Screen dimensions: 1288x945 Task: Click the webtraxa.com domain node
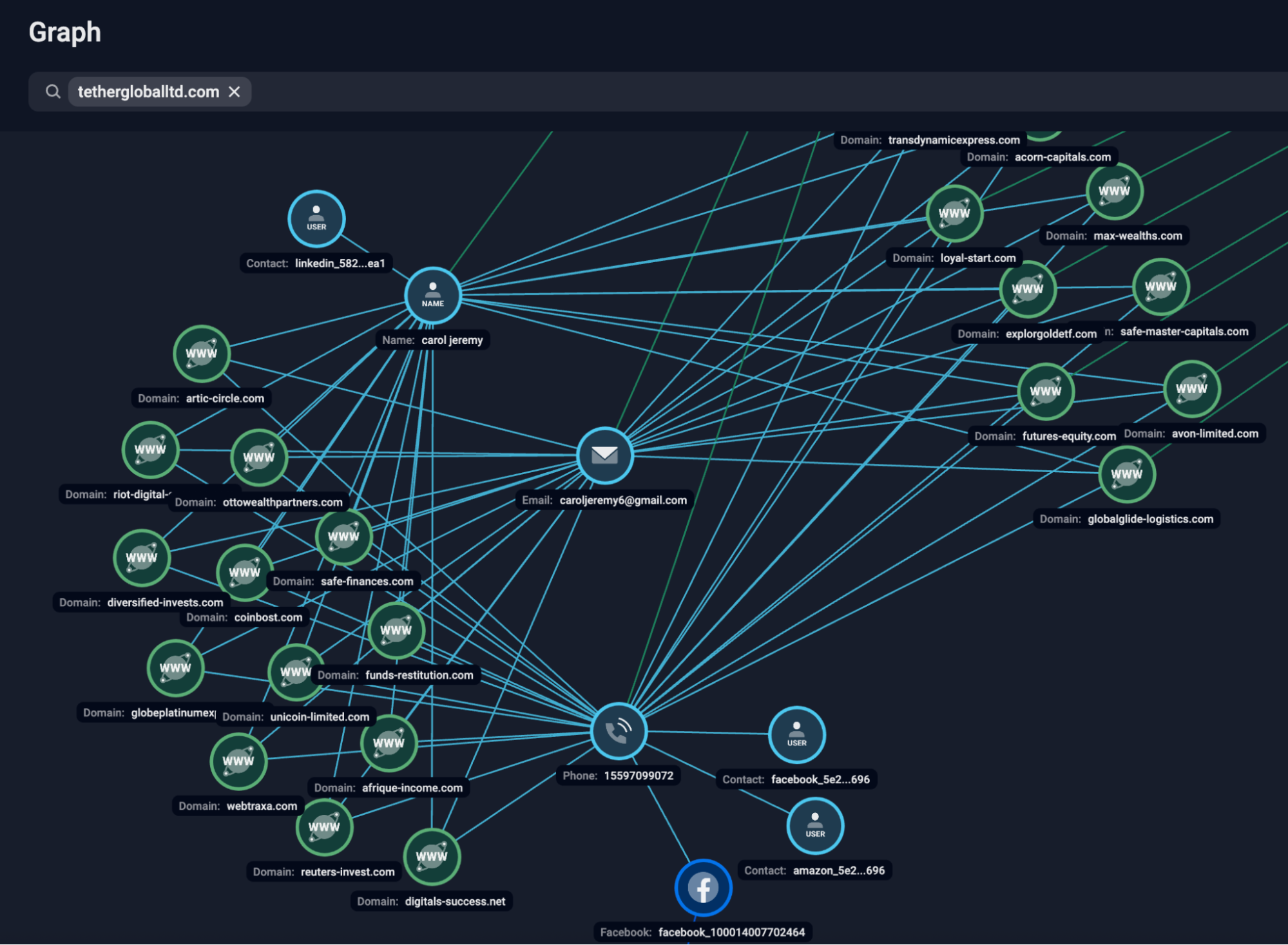238,761
